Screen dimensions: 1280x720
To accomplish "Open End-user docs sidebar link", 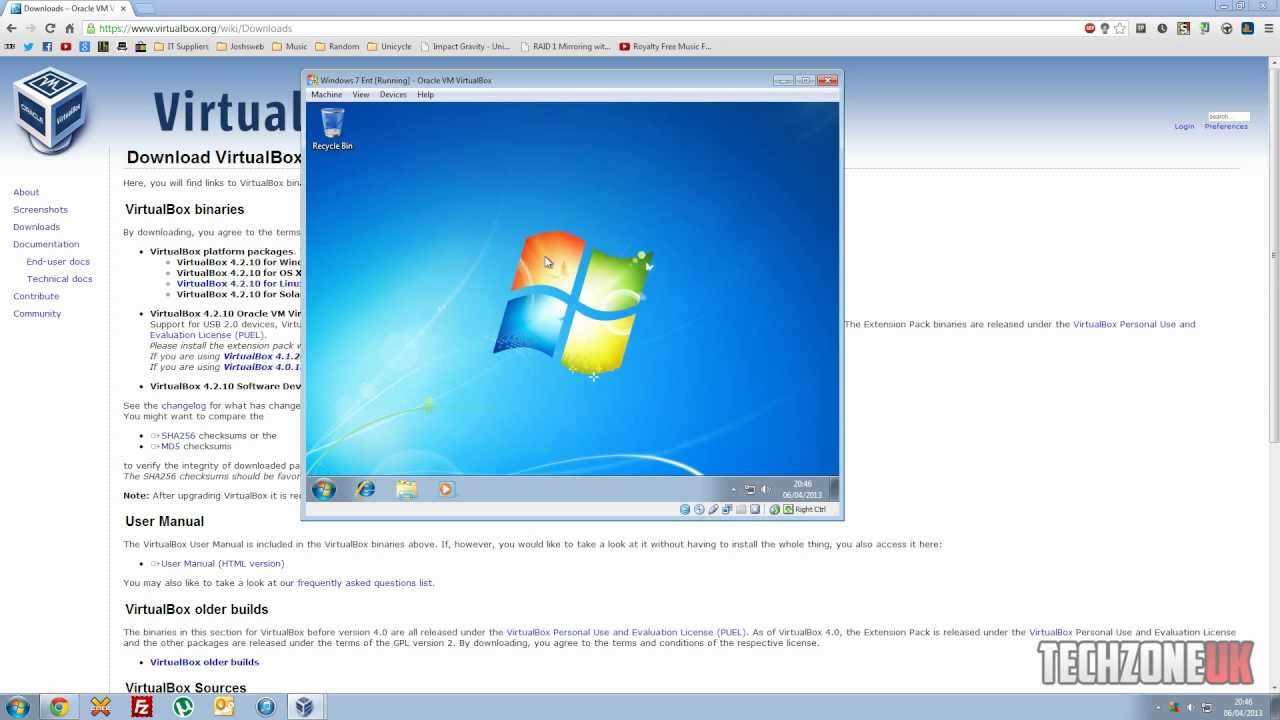I will [58, 262].
